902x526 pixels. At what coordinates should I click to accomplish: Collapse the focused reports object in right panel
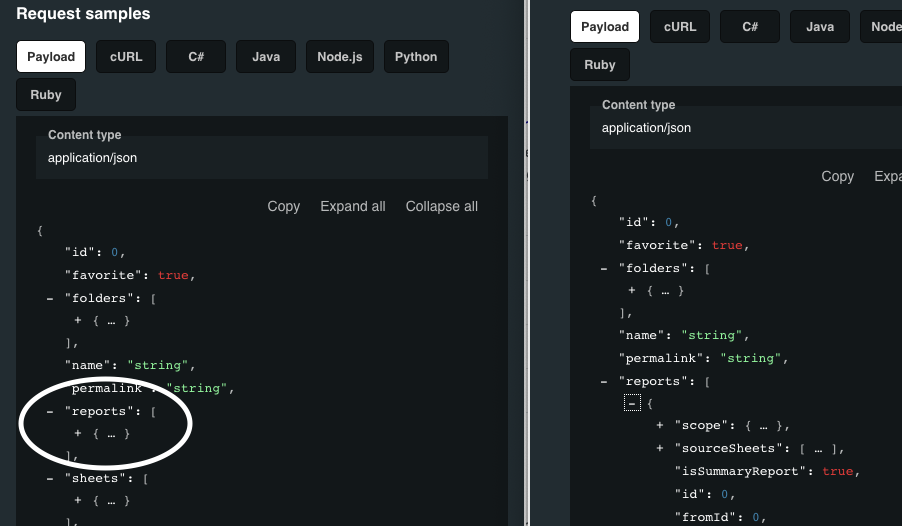point(632,403)
